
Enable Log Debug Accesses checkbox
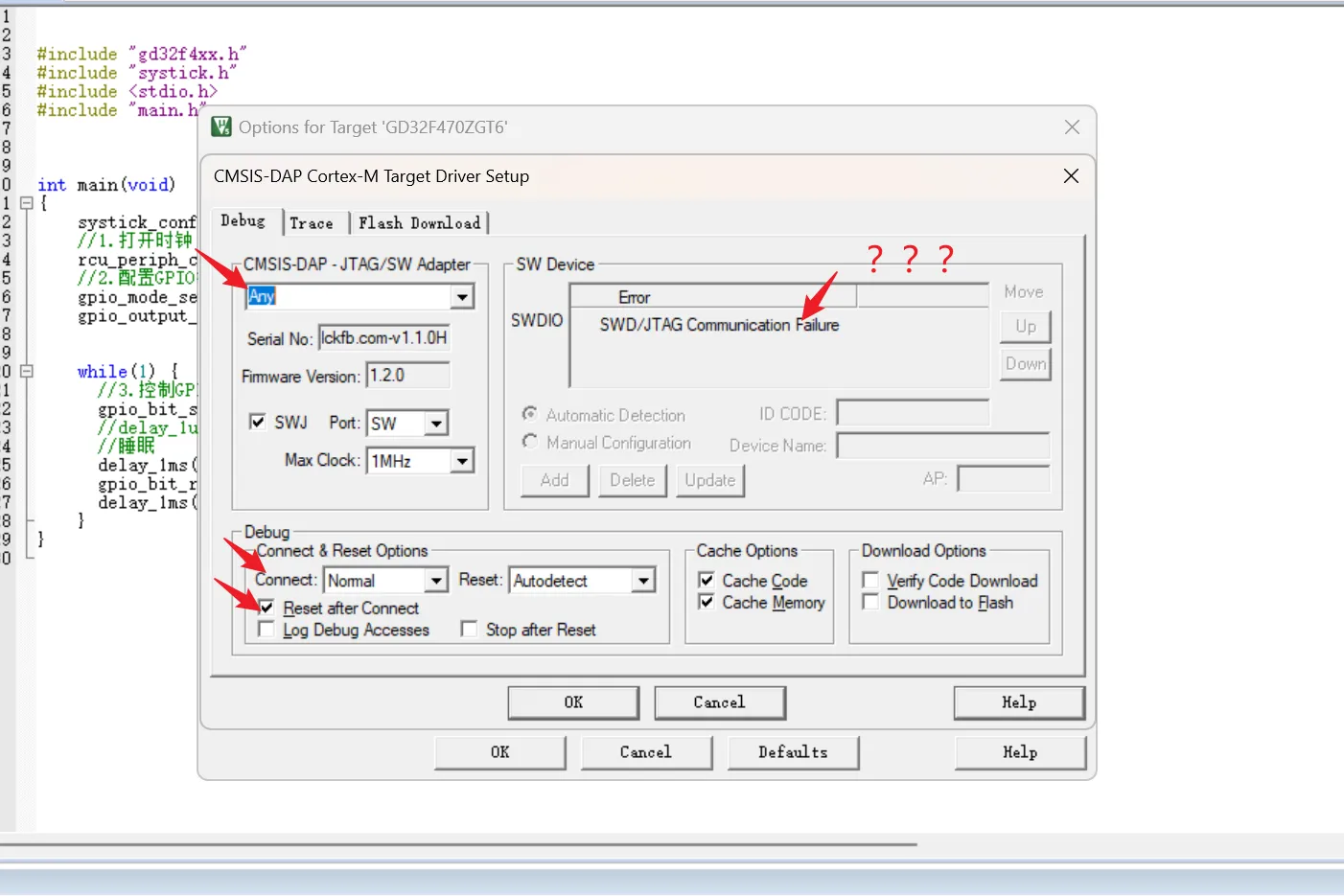[266, 630]
